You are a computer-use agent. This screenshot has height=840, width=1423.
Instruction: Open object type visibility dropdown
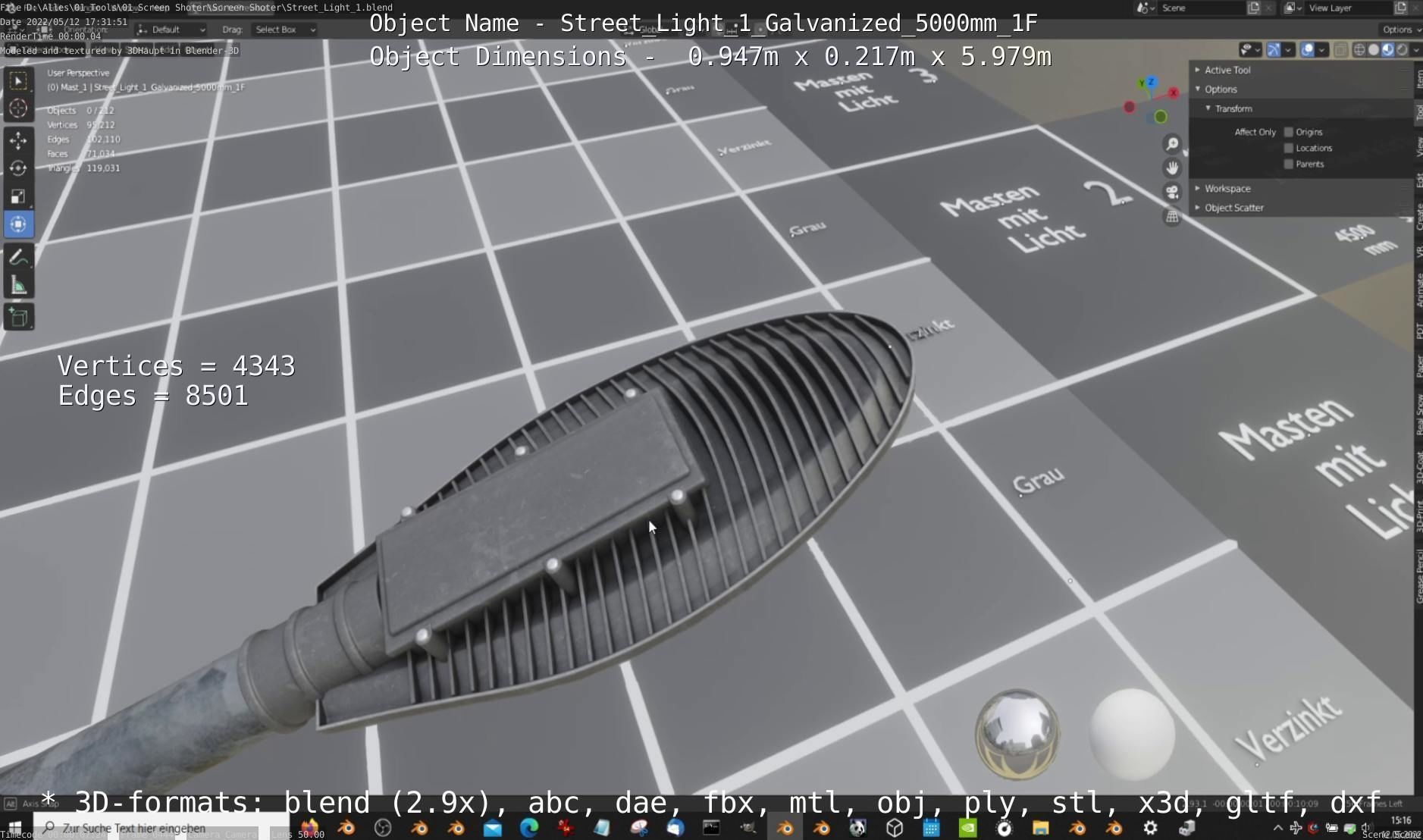(x=1250, y=50)
